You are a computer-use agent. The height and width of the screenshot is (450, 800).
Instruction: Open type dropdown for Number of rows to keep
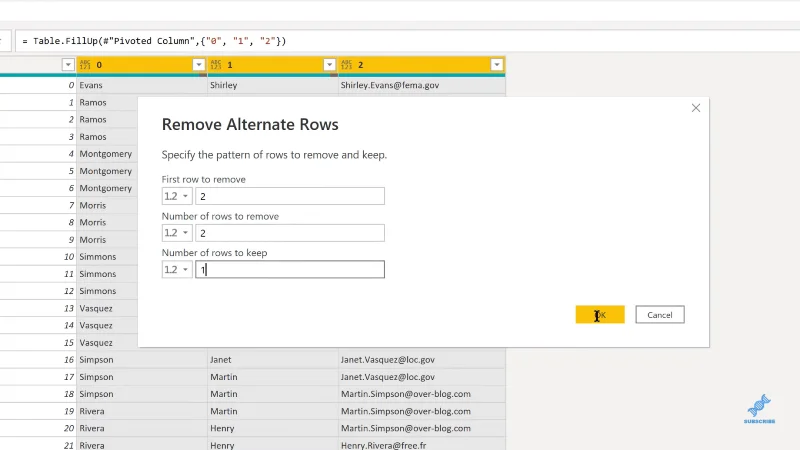177,269
